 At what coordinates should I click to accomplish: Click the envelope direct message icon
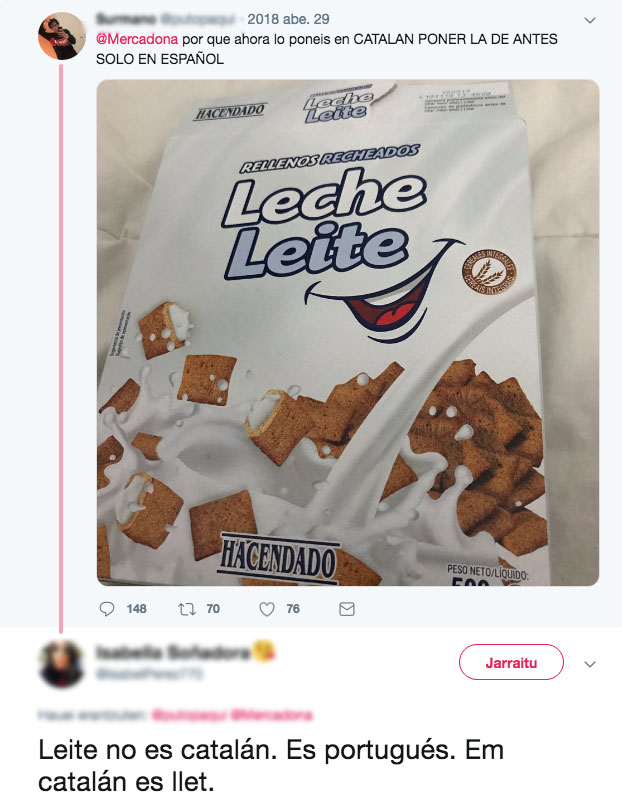pyautogui.click(x=347, y=608)
